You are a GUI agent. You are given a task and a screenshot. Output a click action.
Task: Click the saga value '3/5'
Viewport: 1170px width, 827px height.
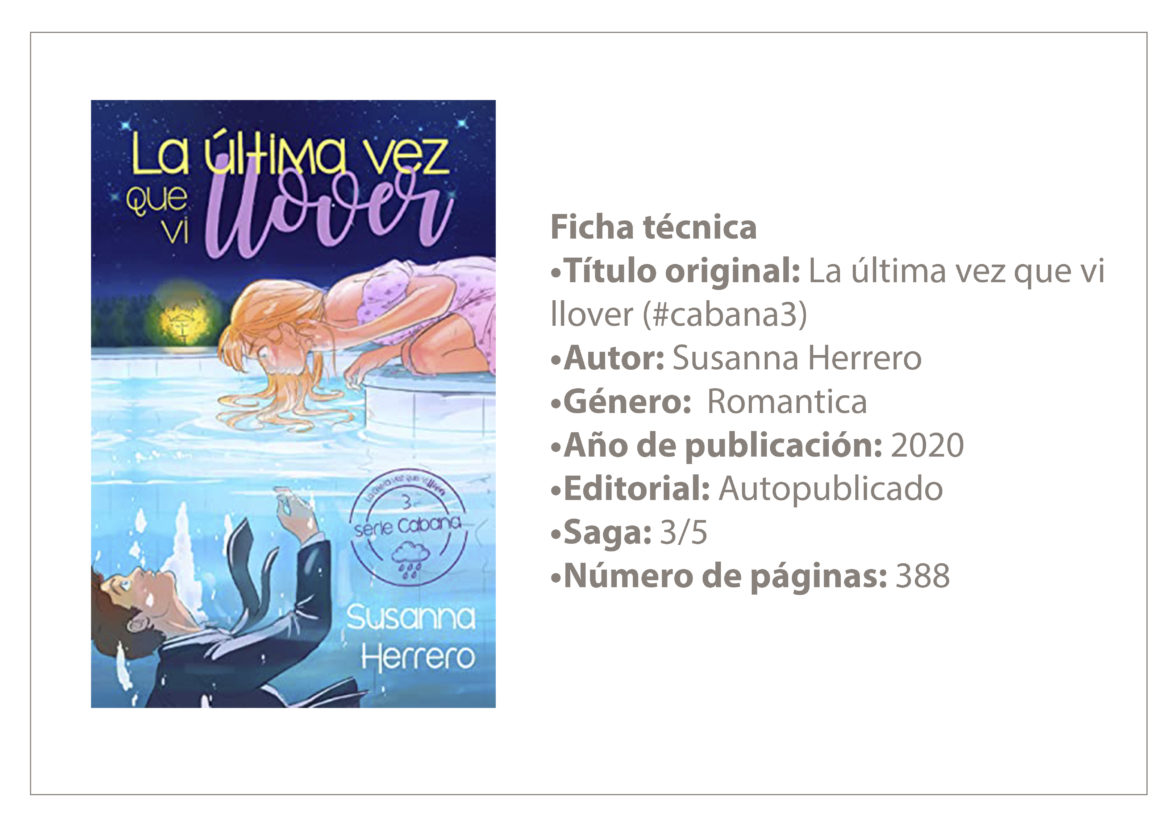click(x=683, y=532)
